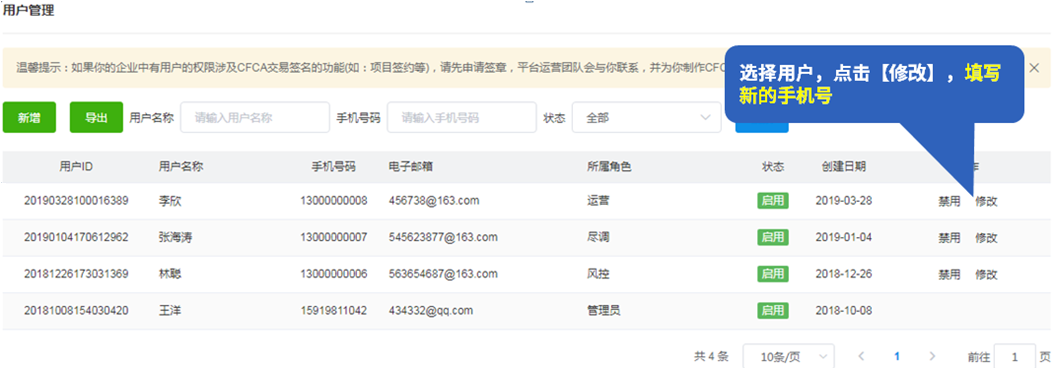1056x369 pixels.
Task: Click 禁用 for user 李欣
Action: click(950, 201)
